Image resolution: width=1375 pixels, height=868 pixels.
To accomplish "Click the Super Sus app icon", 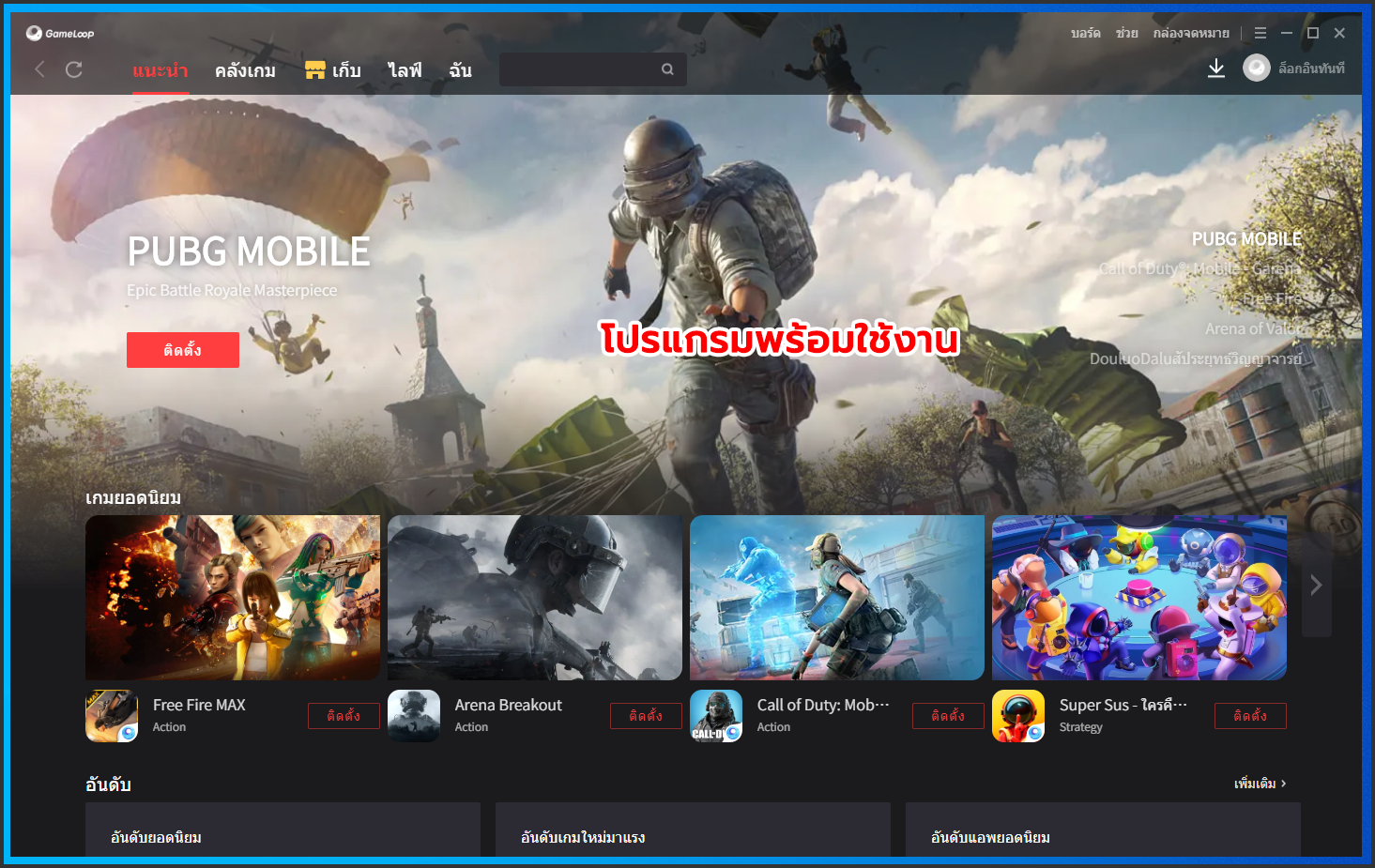I will [1018, 716].
